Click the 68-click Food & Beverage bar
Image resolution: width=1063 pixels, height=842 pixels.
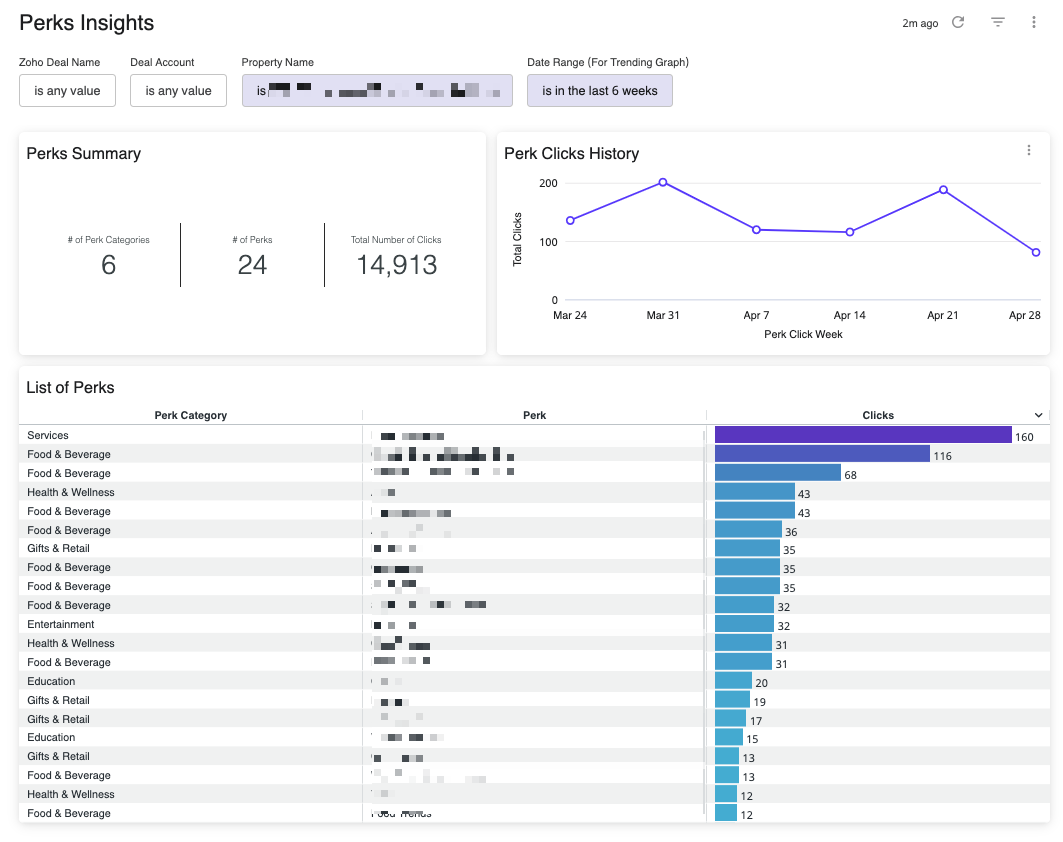777,473
